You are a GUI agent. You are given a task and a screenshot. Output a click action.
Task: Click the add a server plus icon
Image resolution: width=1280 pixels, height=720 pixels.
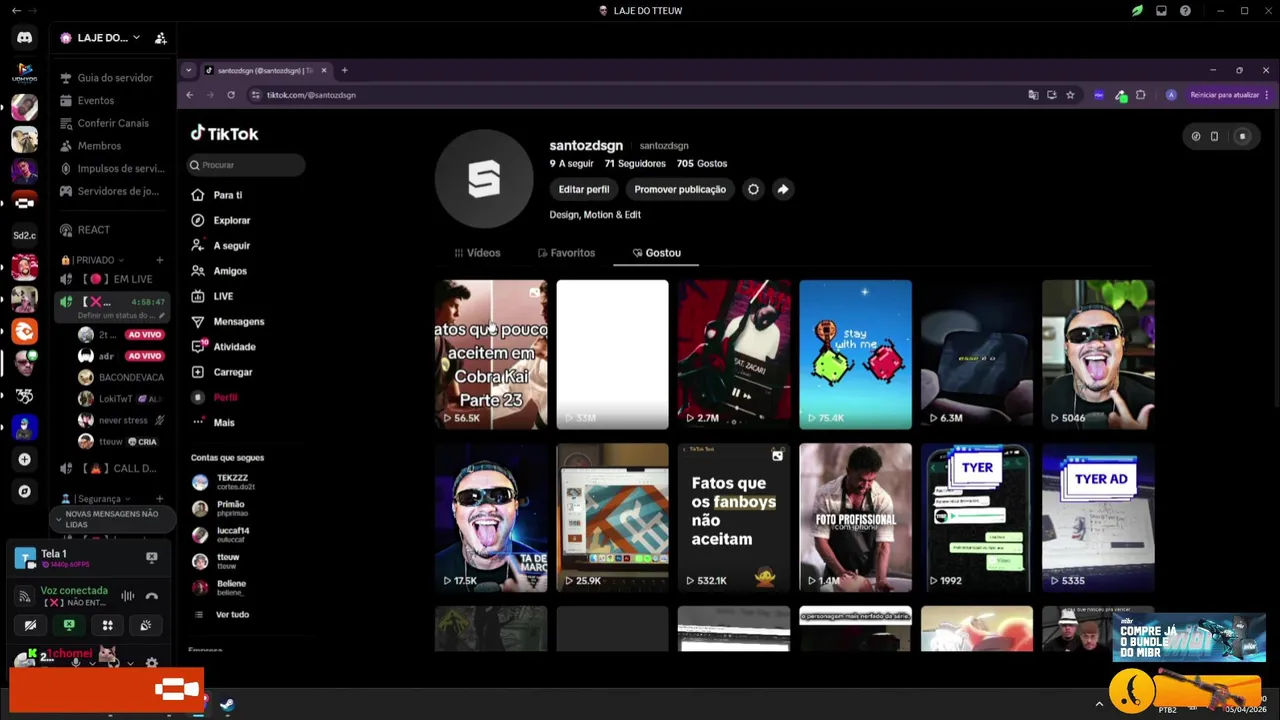point(24,459)
